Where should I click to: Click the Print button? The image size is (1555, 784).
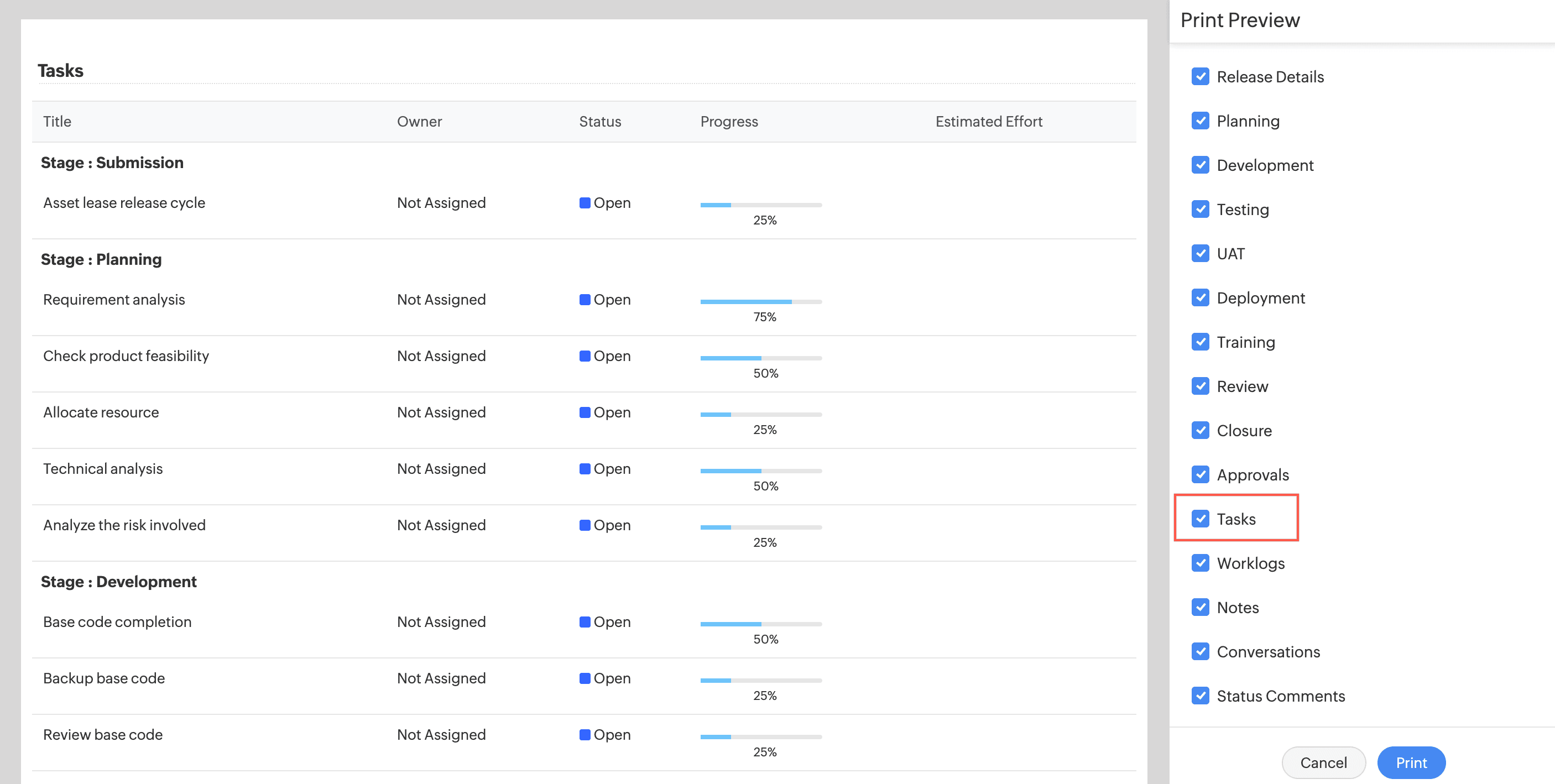pos(1411,762)
